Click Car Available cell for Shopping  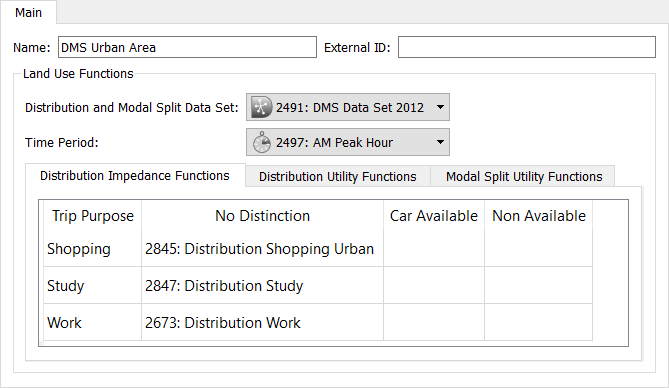(434, 249)
